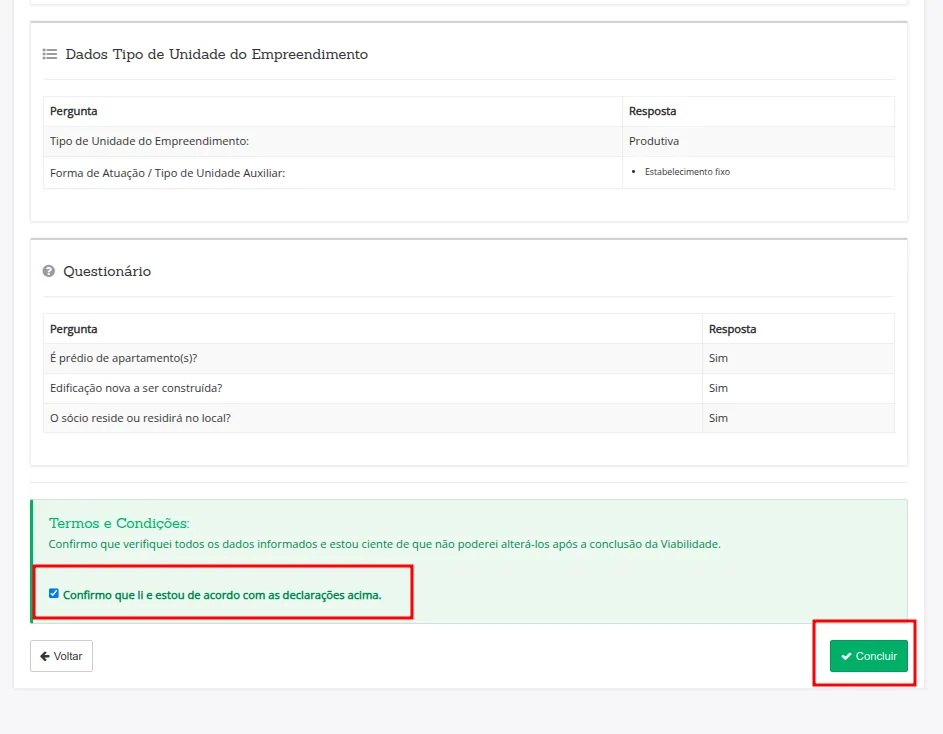Select the 'Estabelecimento fixo' list item

687,172
